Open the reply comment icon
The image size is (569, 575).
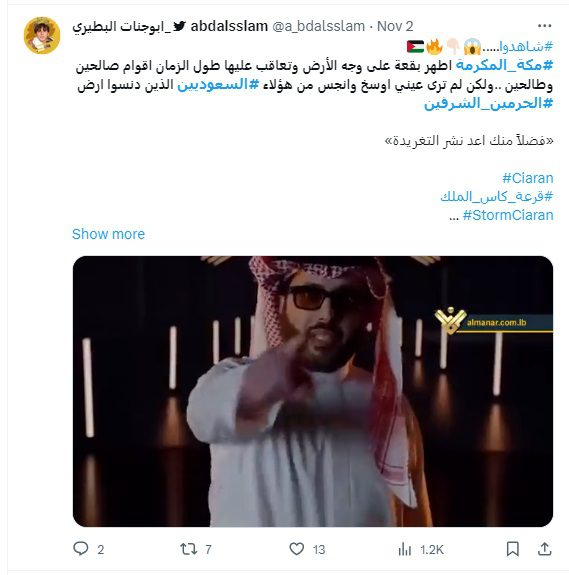coord(81,549)
